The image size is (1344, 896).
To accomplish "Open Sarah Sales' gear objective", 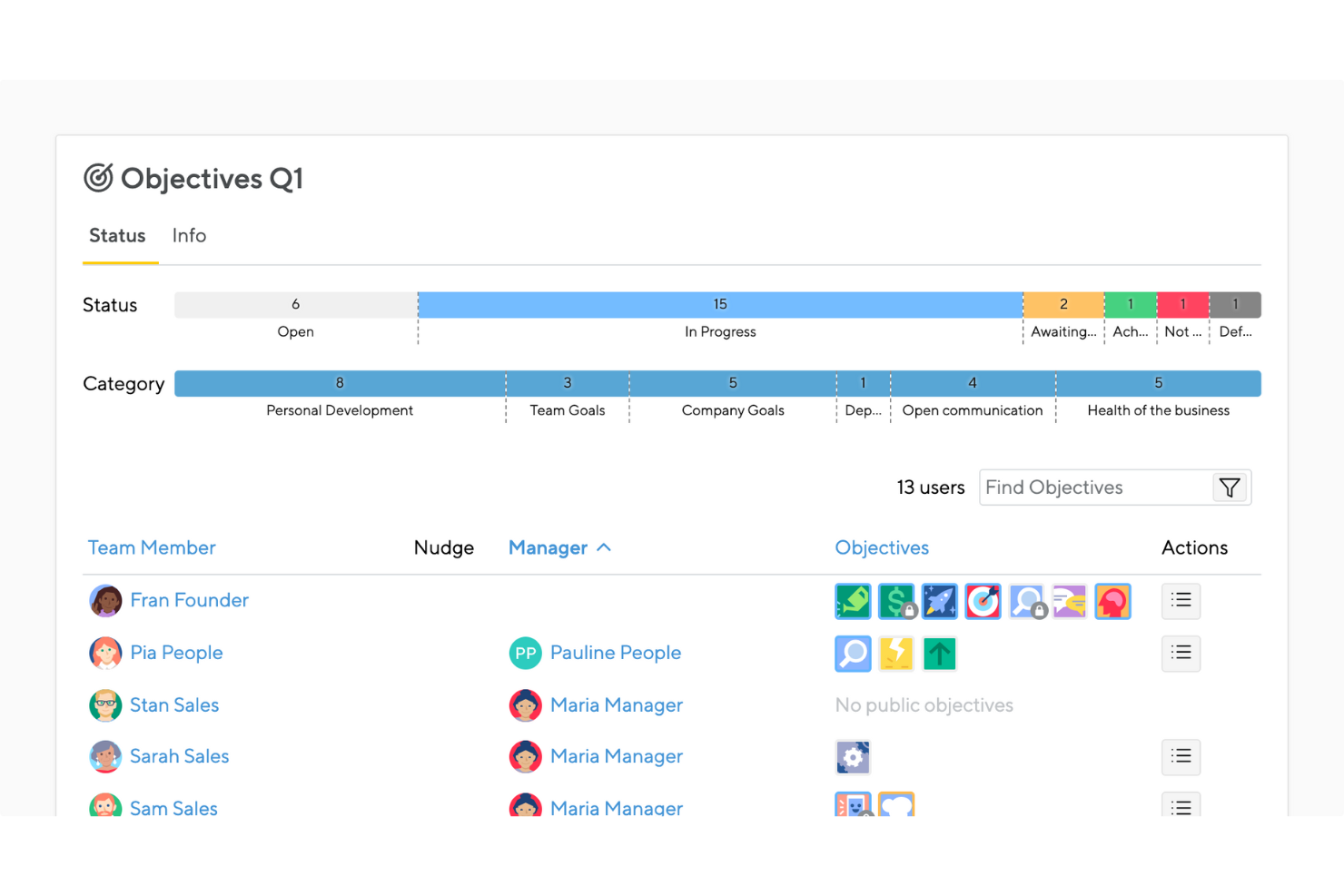I will click(853, 757).
